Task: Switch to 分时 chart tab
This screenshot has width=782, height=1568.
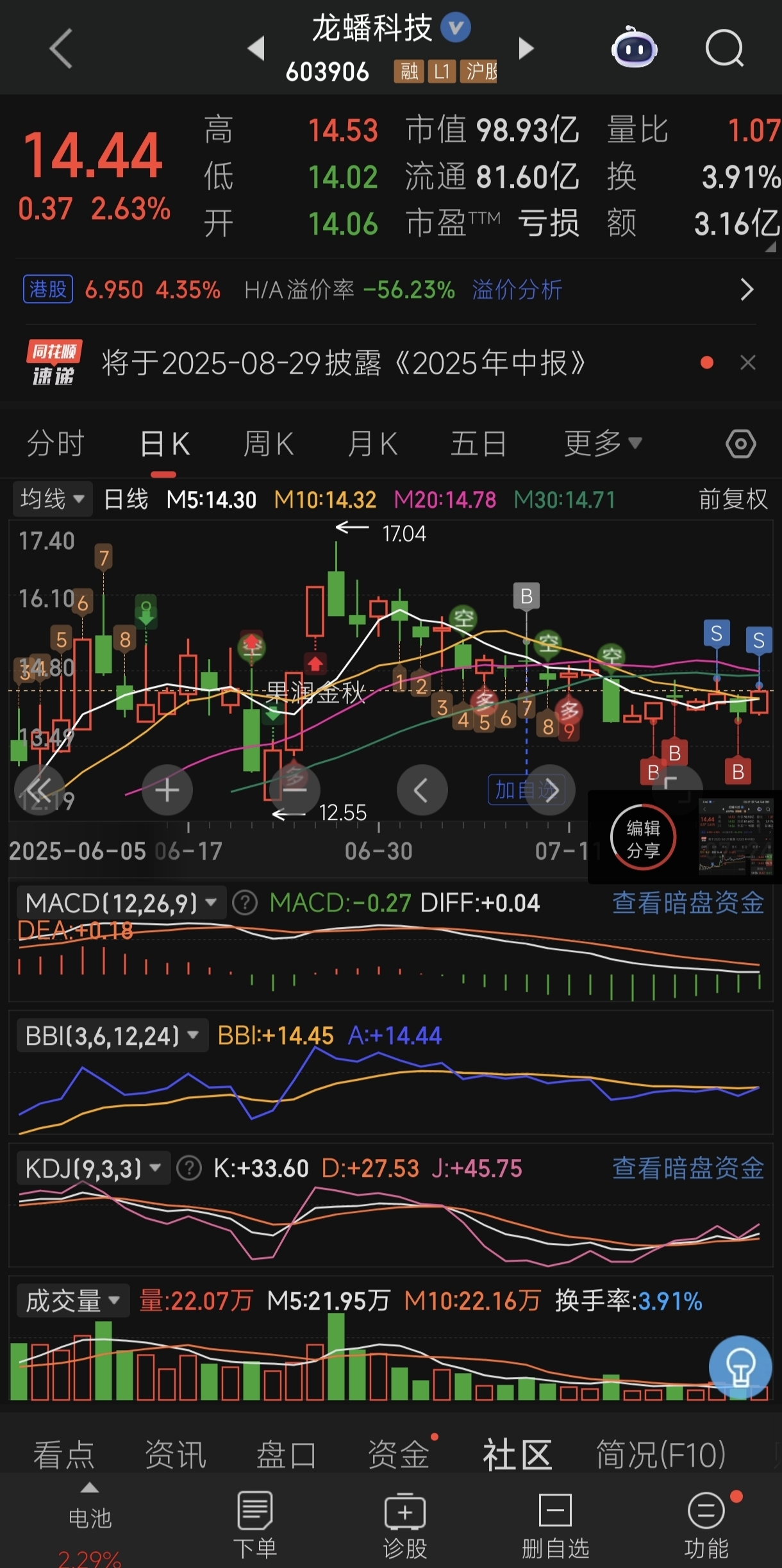Action: [x=56, y=444]
